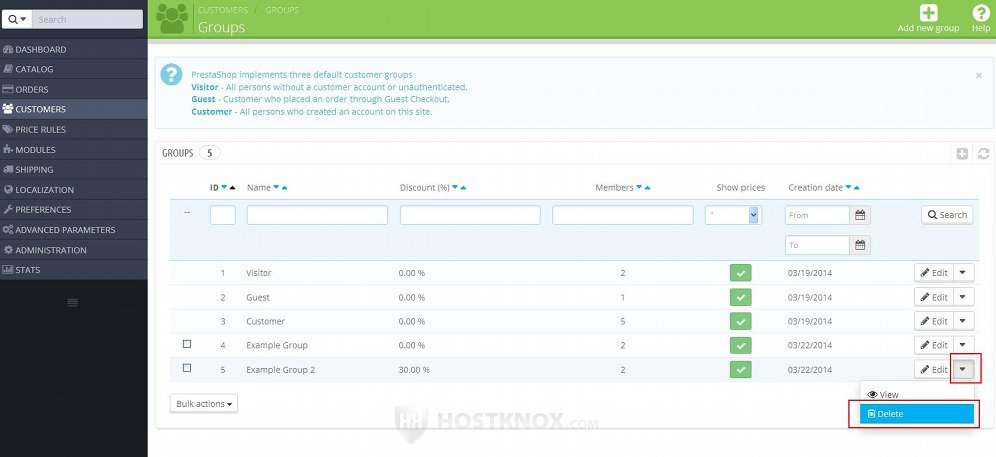Click the Members filter field
Screen dimensions: 996x457
tap(622, 215)
